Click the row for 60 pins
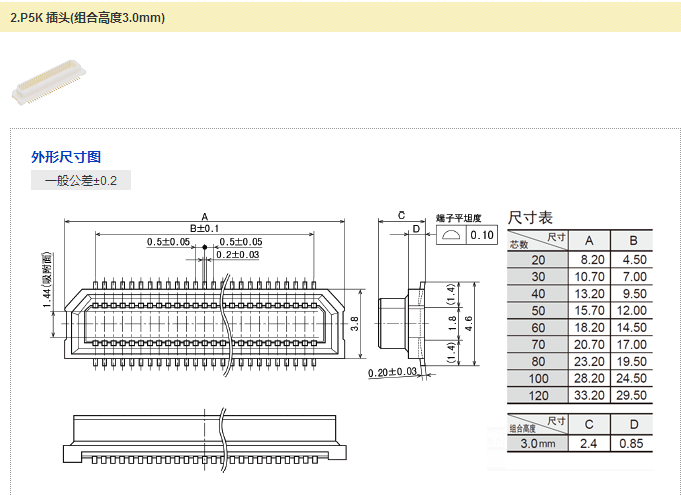 click(x=580, y=327)
